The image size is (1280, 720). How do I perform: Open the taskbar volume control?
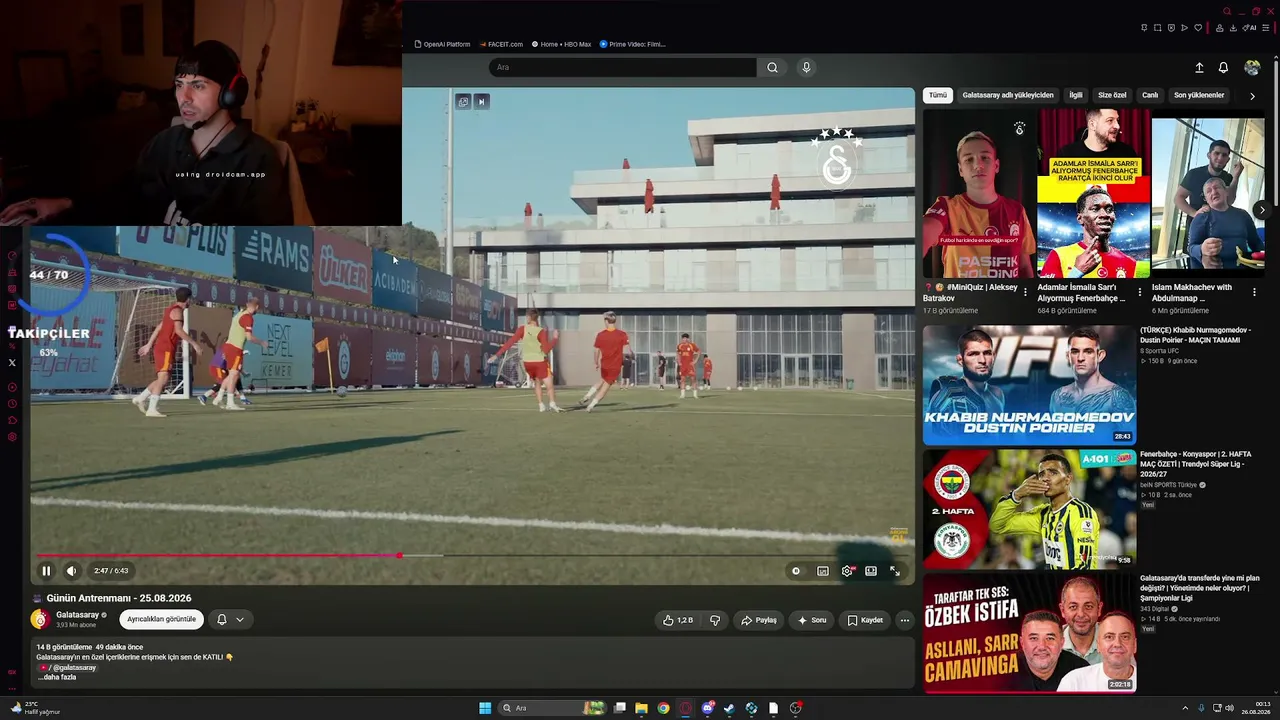point(1229,708)
